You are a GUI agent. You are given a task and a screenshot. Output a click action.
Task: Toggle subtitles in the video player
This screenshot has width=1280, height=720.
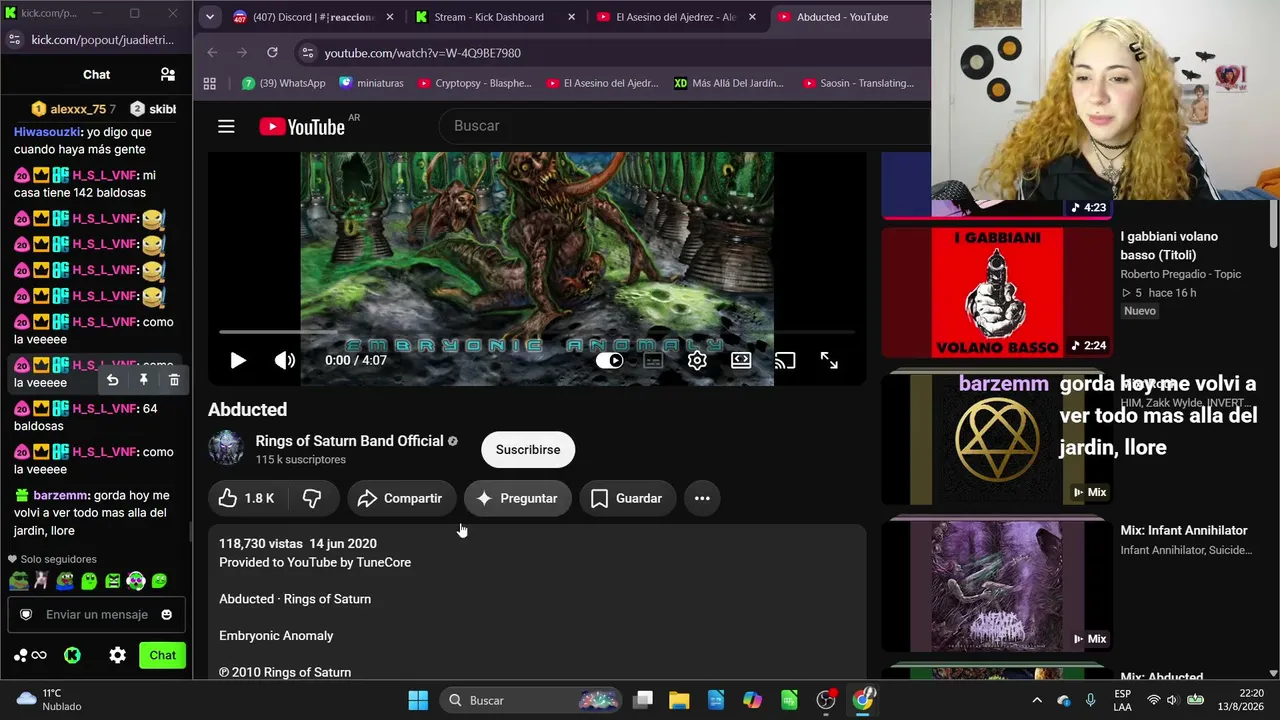pyautogui.click(x=653, y=360)
